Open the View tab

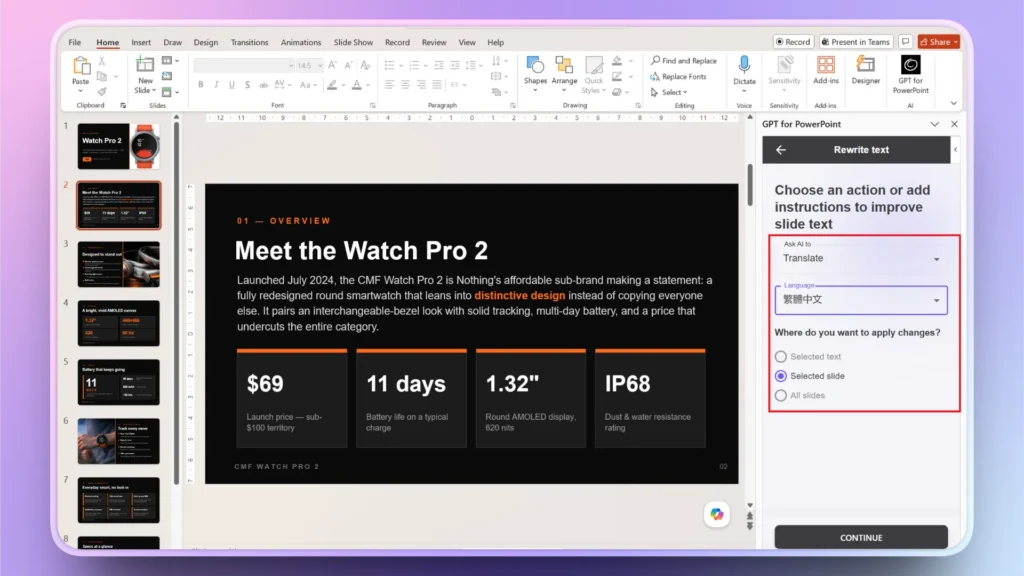[x=467, y=42]
